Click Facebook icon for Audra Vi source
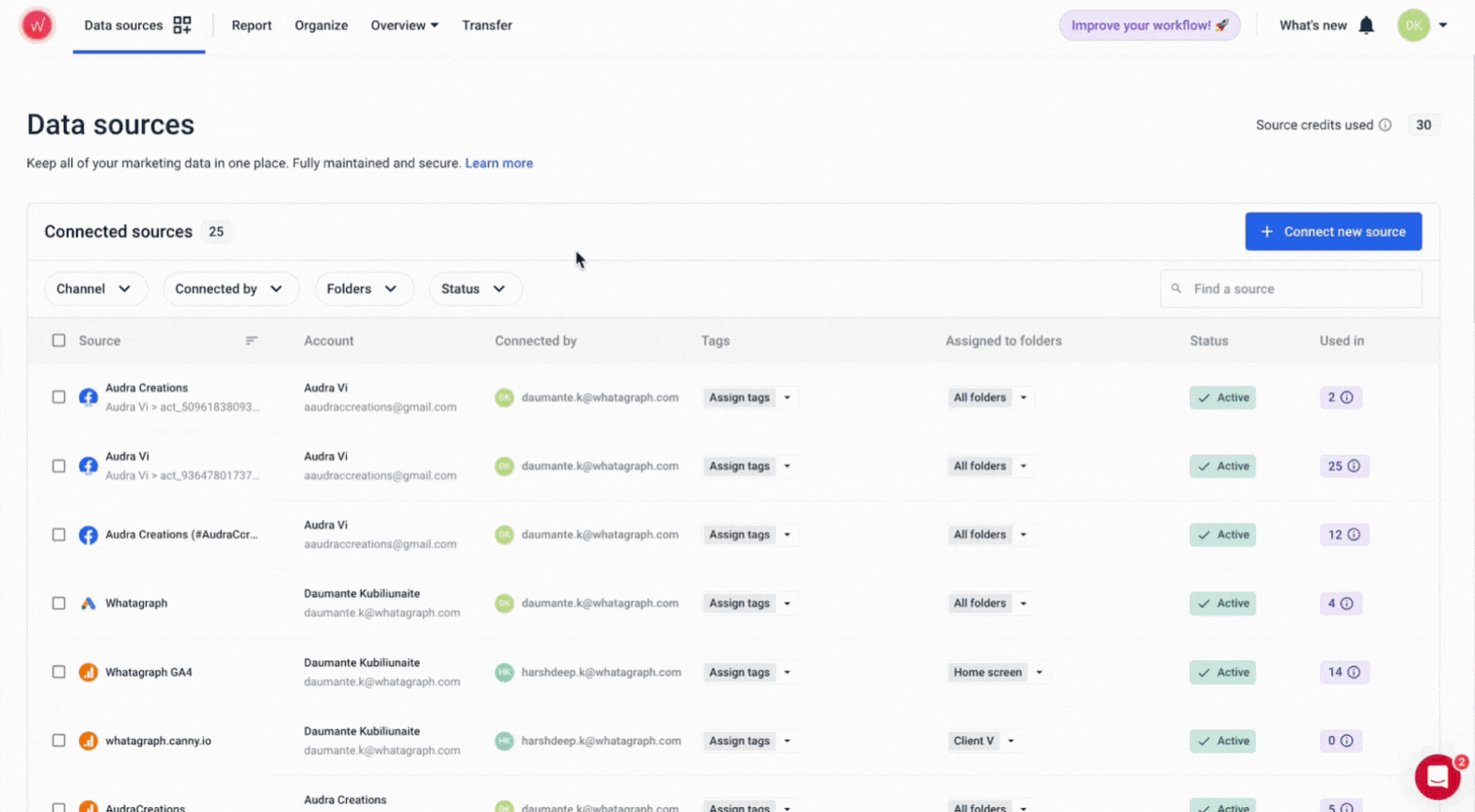1475x812 pixels. tap(88, 466)
